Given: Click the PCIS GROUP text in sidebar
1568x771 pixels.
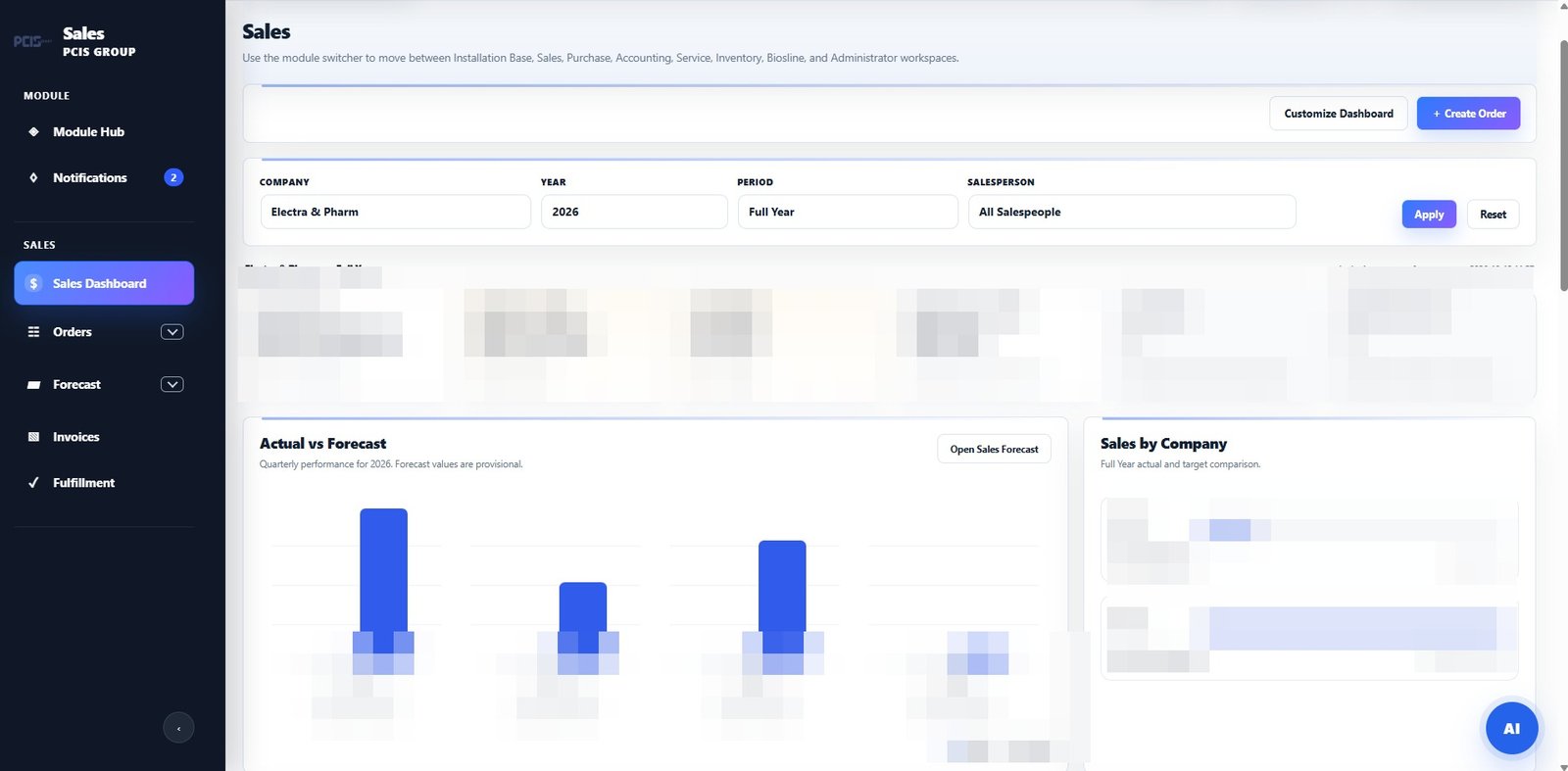Looking at the screenshot, I should pos(99,52).
